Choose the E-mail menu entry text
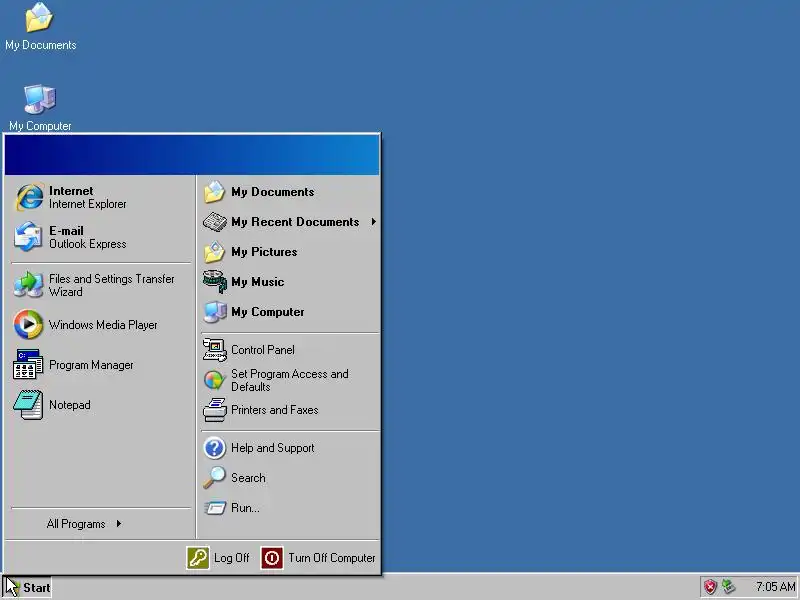This screenshot has width=800, height=600. (66, 231)
